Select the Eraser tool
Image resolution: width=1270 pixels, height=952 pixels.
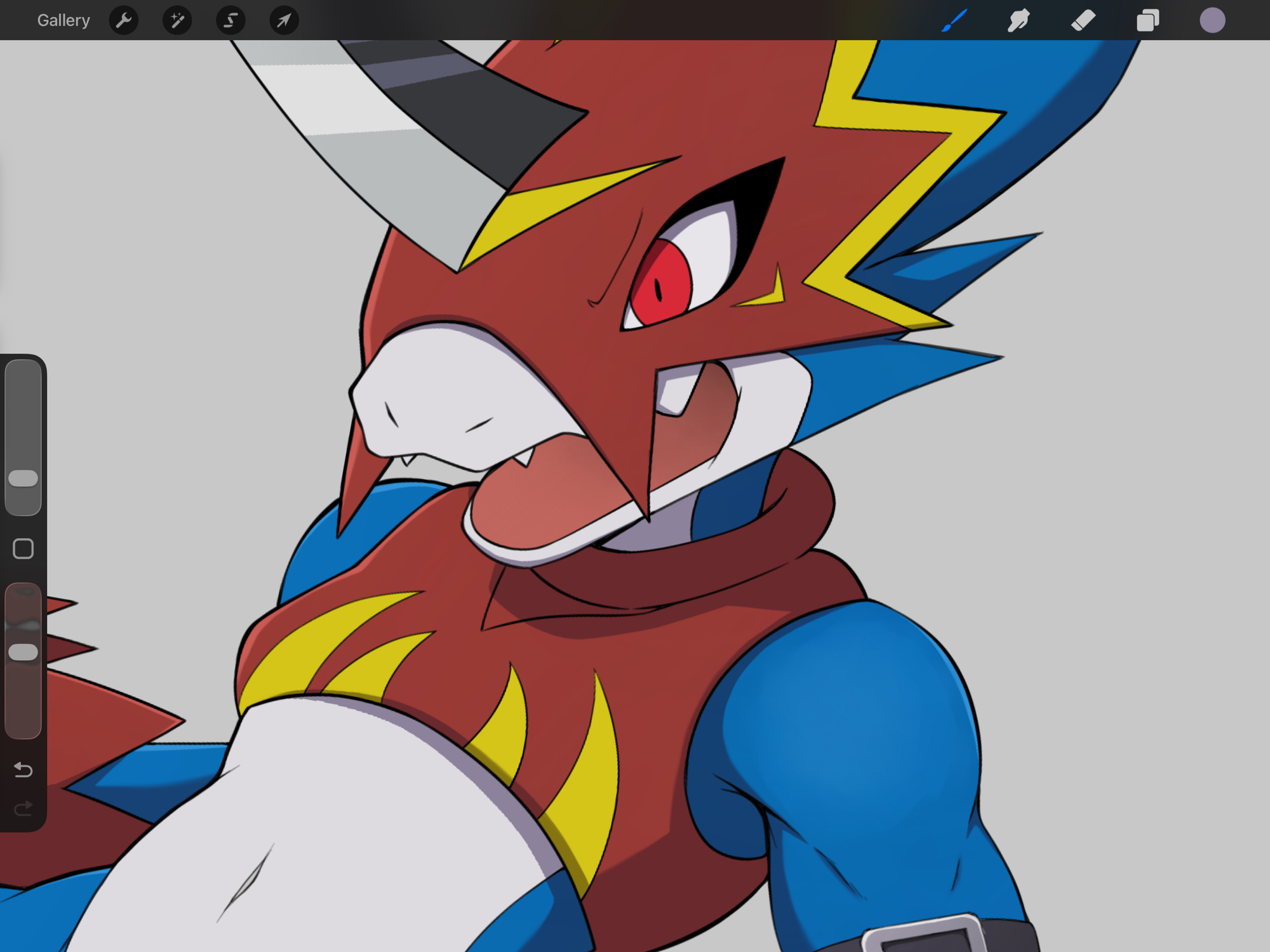click(1083, 20)
